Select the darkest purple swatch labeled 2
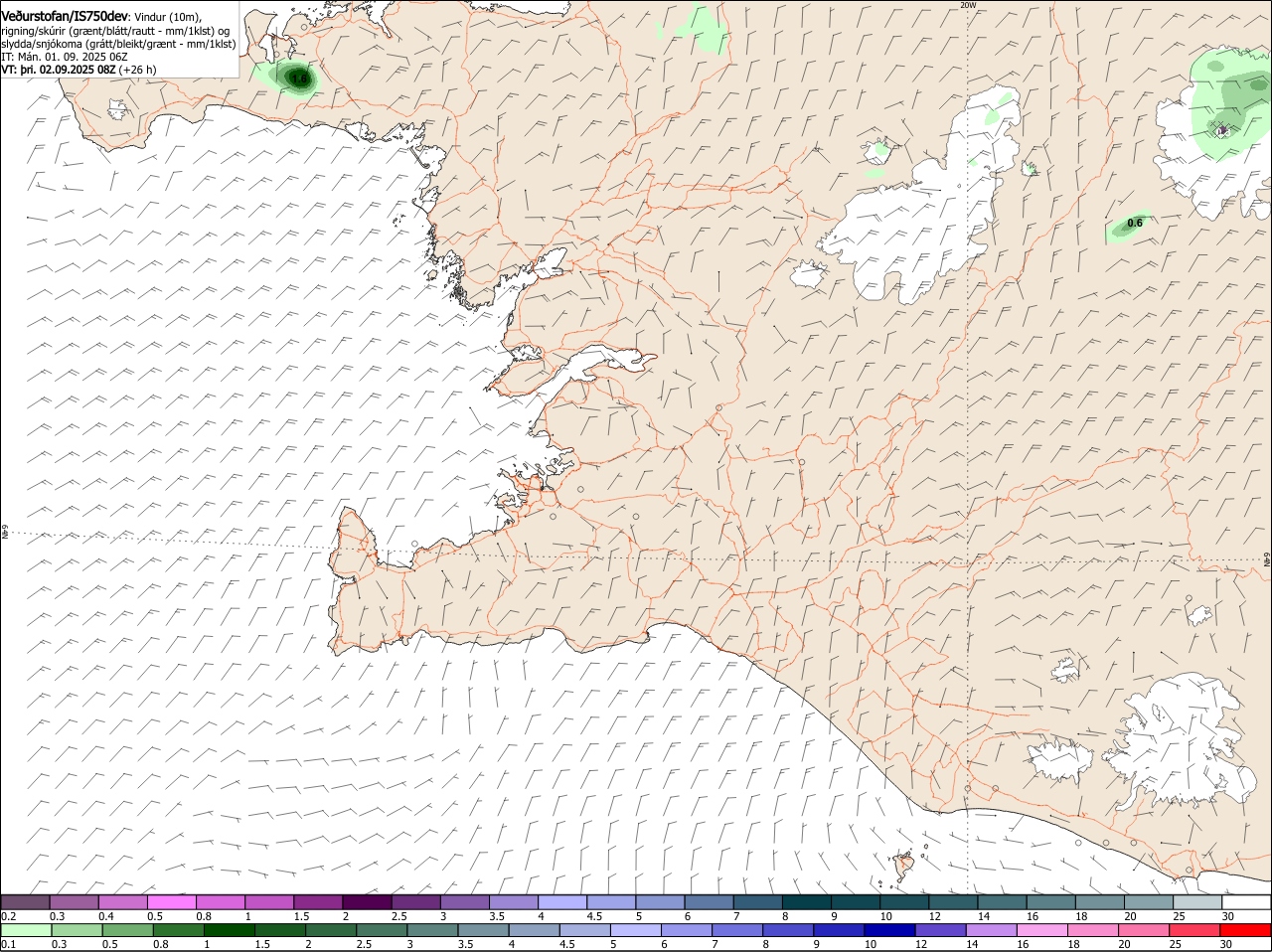 click(367, 901)
